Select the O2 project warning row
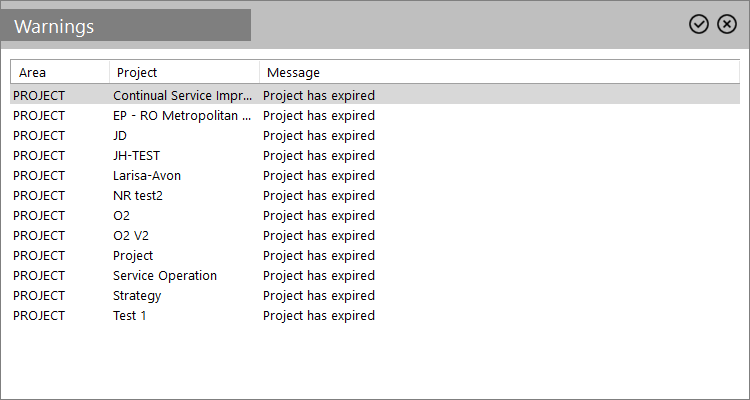Image resolution: width=750 pixels, height=400 pixels. click(375, 216)
